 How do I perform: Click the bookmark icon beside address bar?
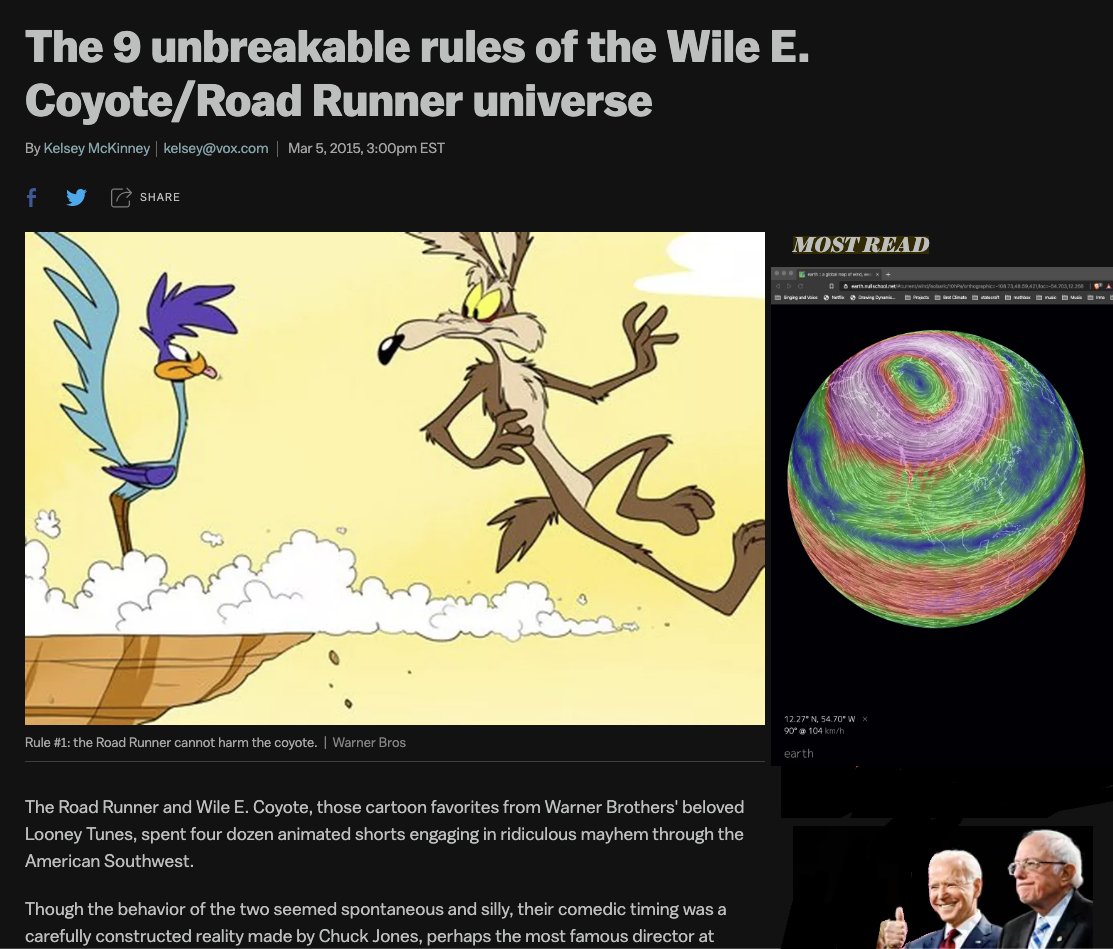pyautogui.click(x=831, y=286)
